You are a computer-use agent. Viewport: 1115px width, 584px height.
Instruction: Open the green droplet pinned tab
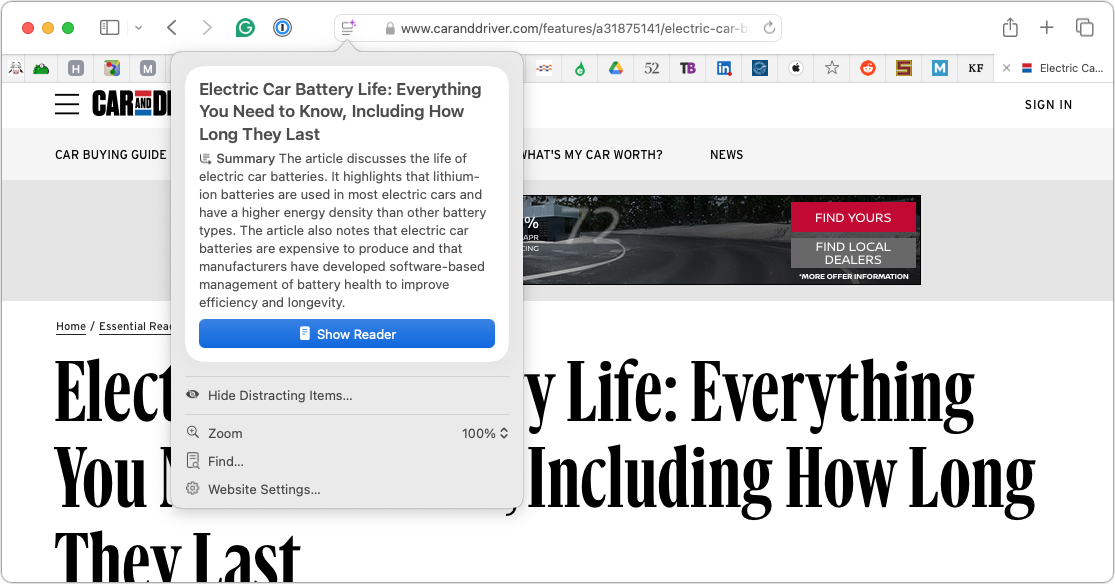pos(580,68)
